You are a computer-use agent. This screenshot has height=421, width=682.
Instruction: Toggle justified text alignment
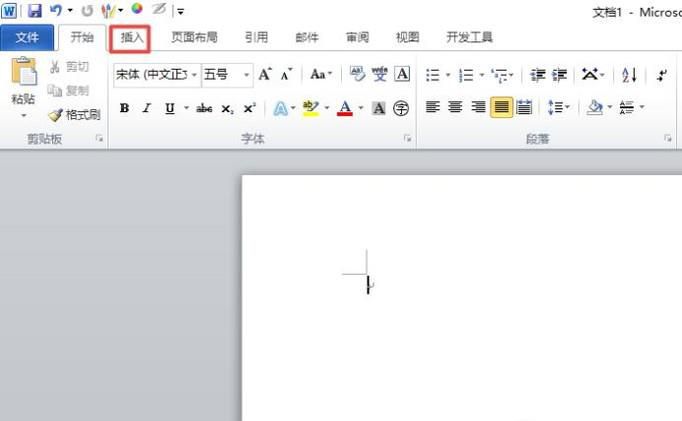[x=501, y=107]
